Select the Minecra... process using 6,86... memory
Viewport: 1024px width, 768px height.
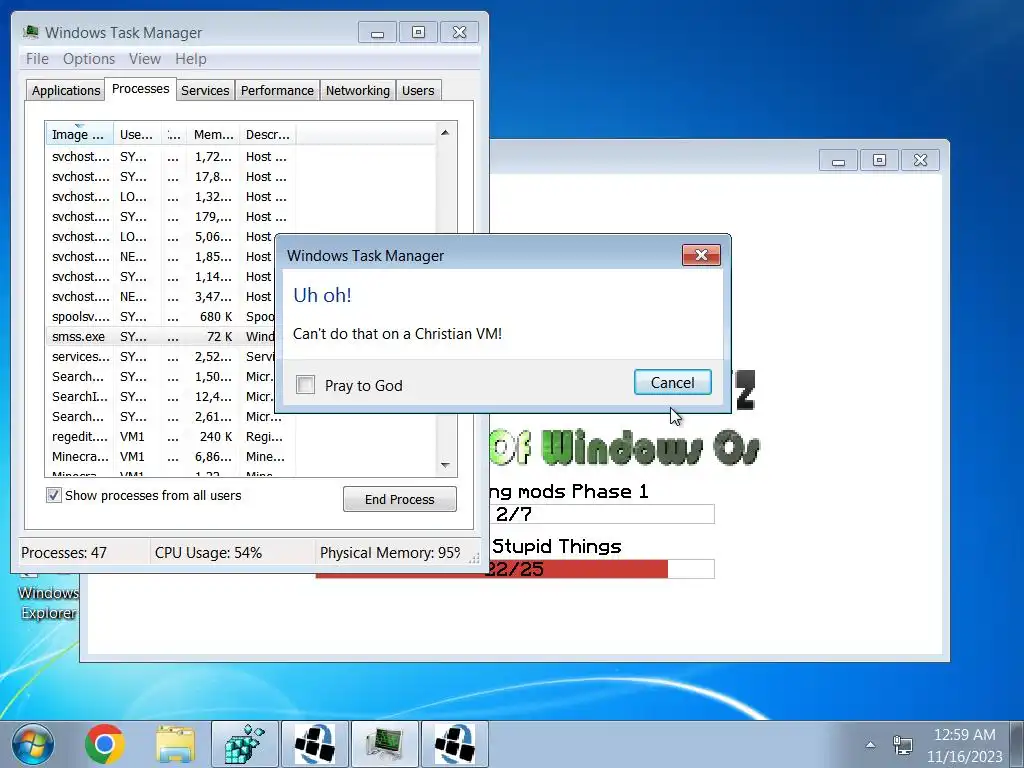pyautogui.click(x=170, y=456)
